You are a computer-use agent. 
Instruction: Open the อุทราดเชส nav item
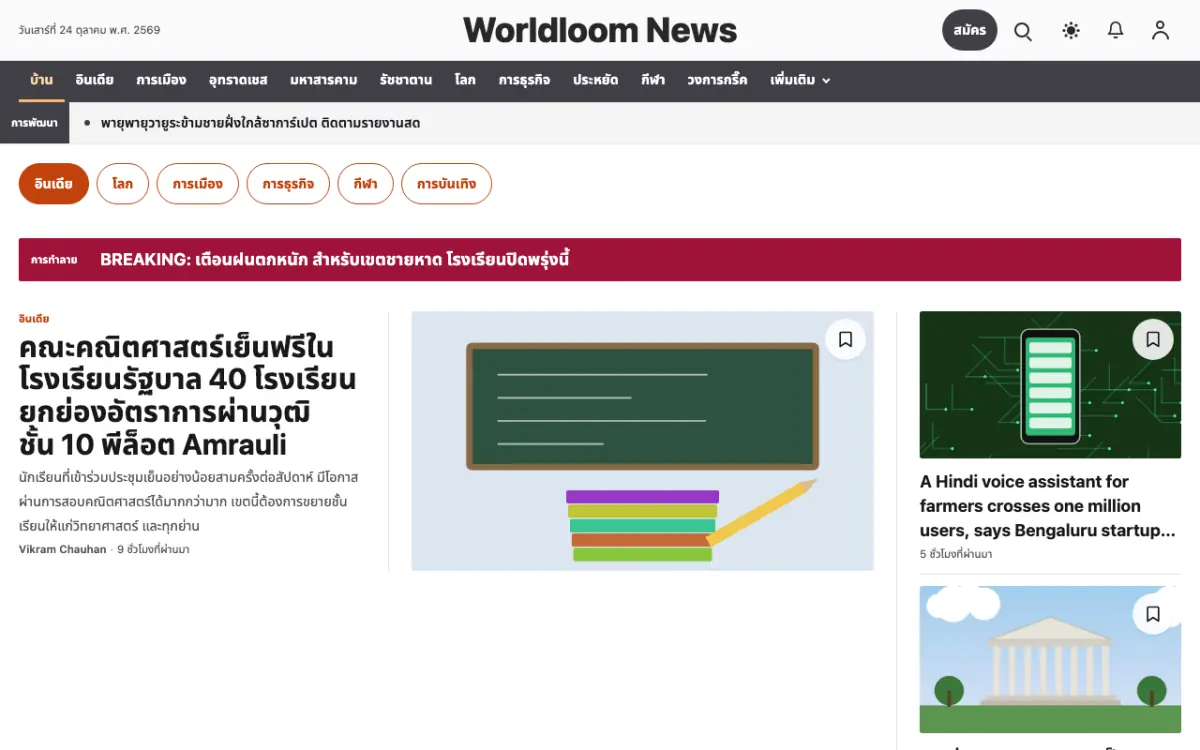point(238,80)
